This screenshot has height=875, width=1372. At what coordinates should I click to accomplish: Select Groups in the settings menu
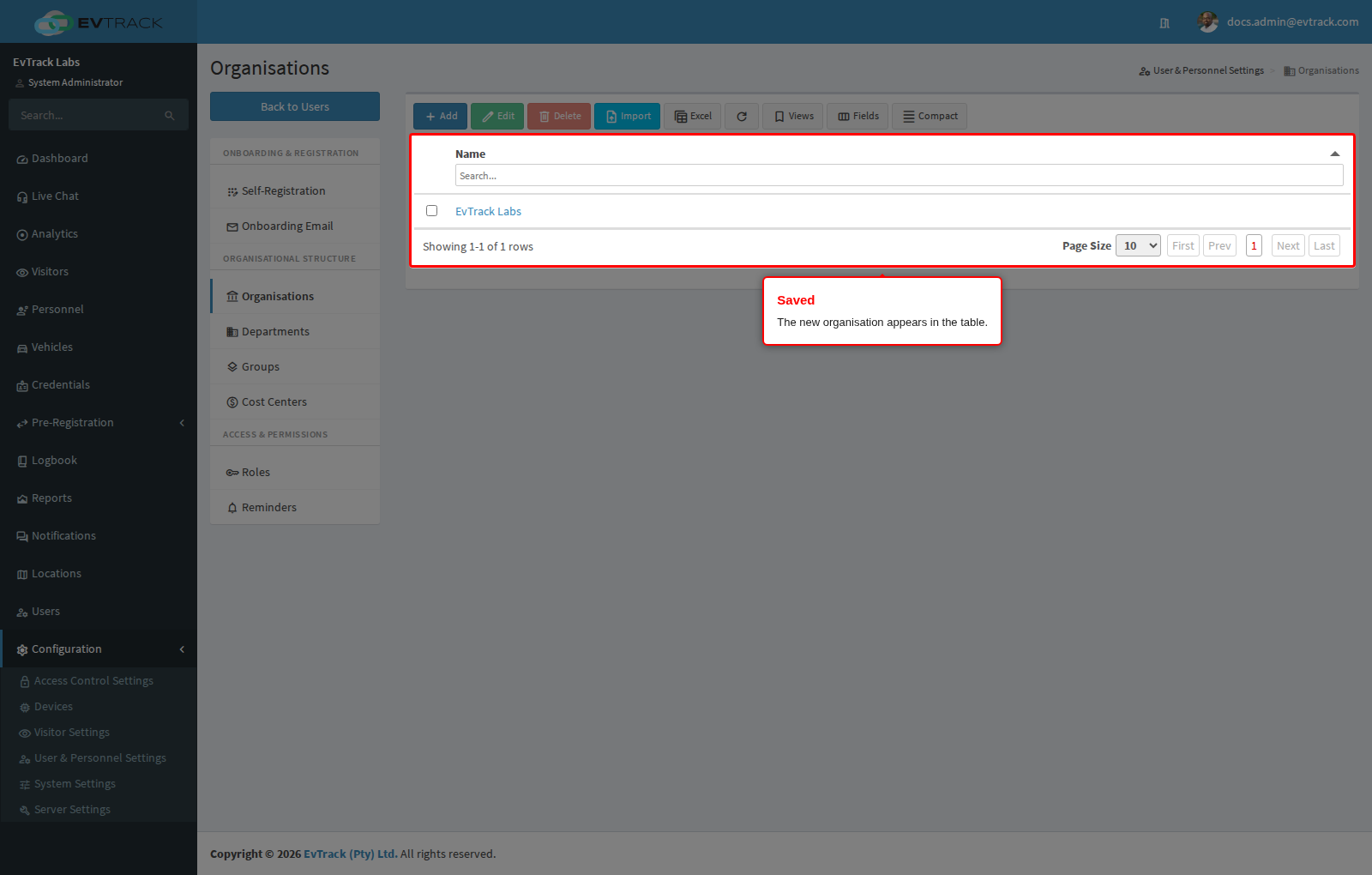pos(295,367)
